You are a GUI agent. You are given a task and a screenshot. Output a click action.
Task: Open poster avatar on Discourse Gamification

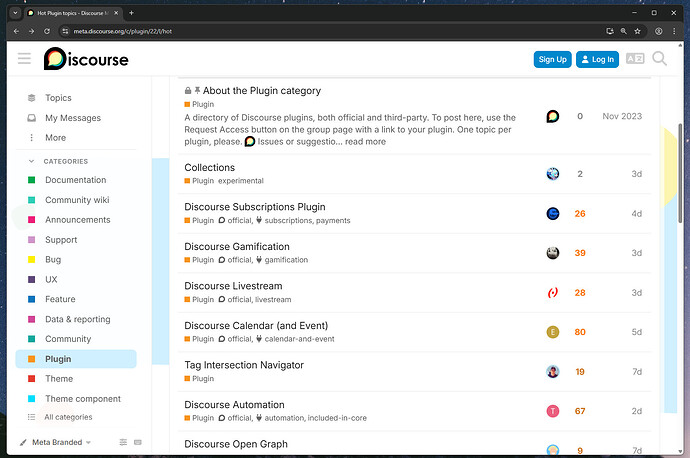[553, 253]
